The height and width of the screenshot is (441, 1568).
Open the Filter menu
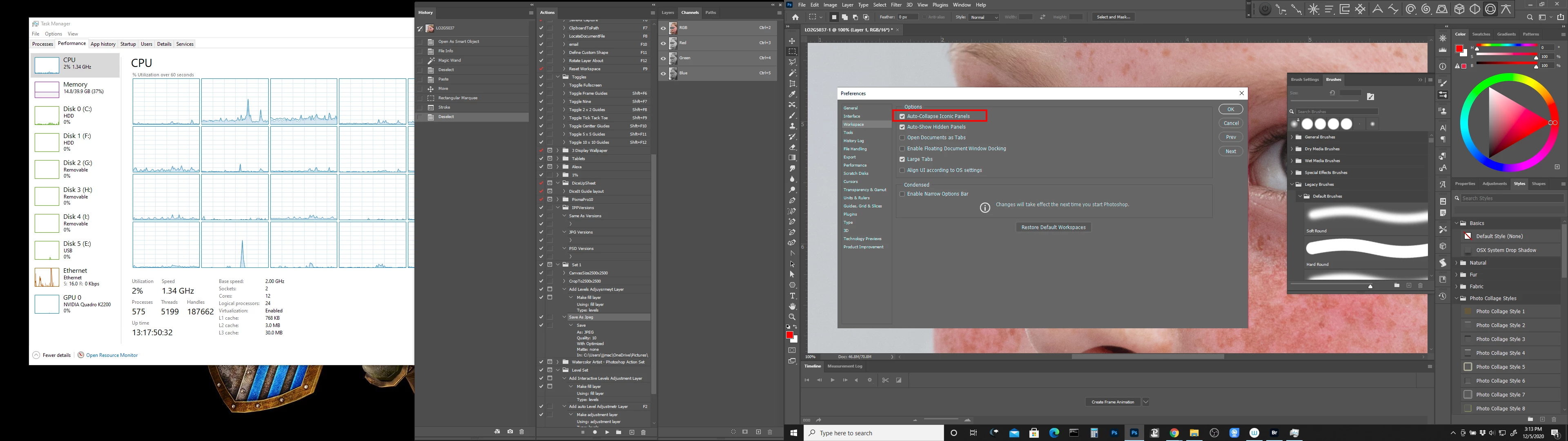pyautogui.click(x=896, y=5)
